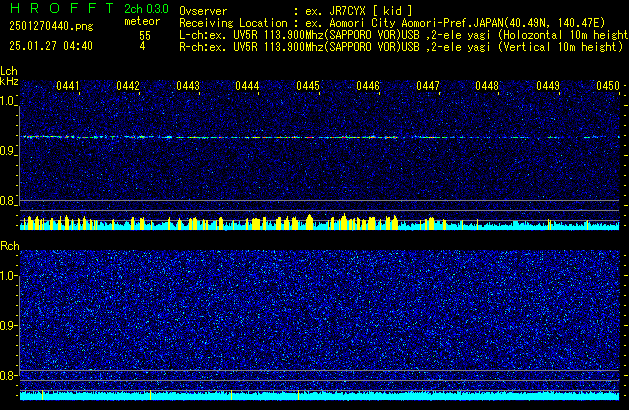Click the 0445 time marker

coord(308,86)
